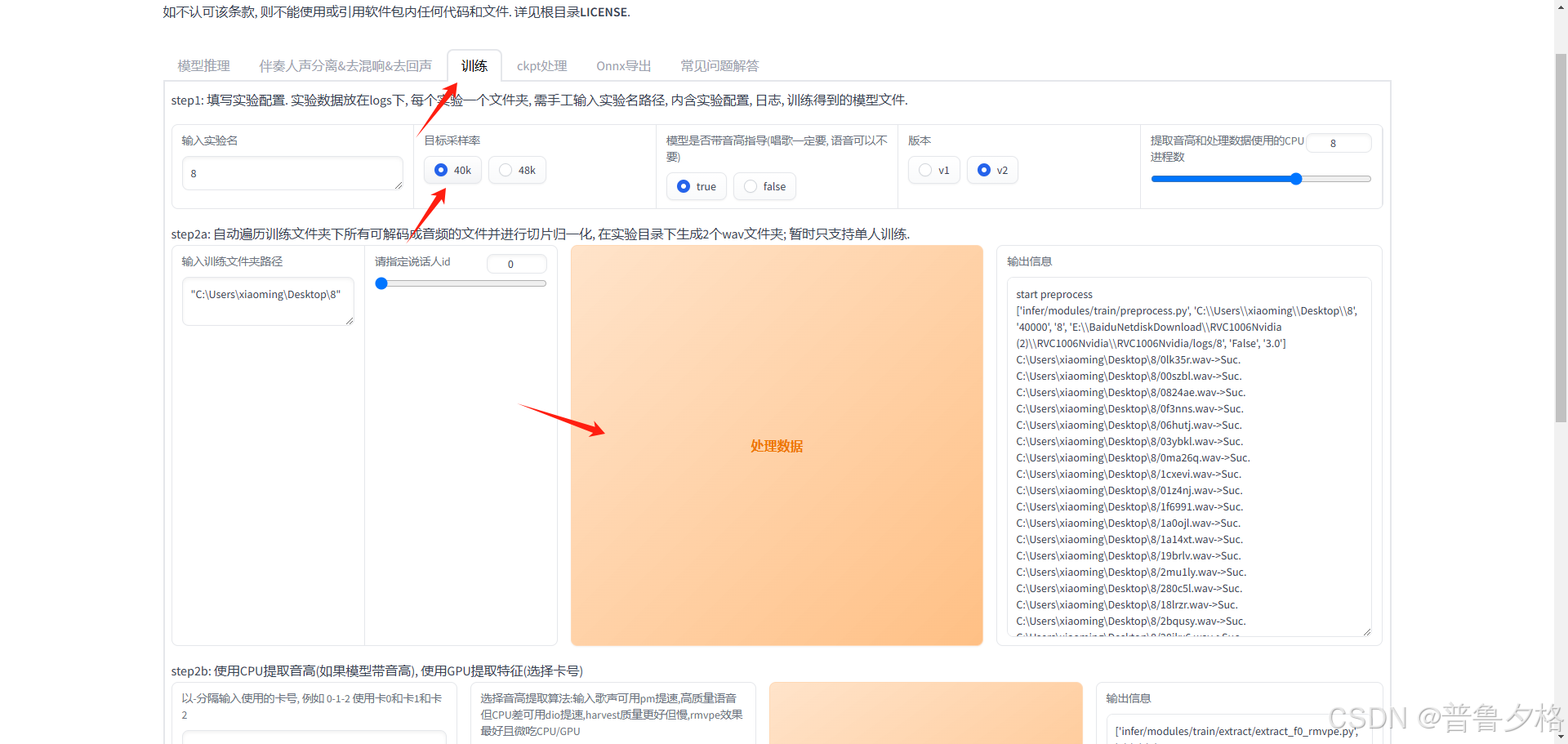Click the 说话人id number box showing 0
Viewport: 1568px width, 744px height.
[x=516, y=264]
